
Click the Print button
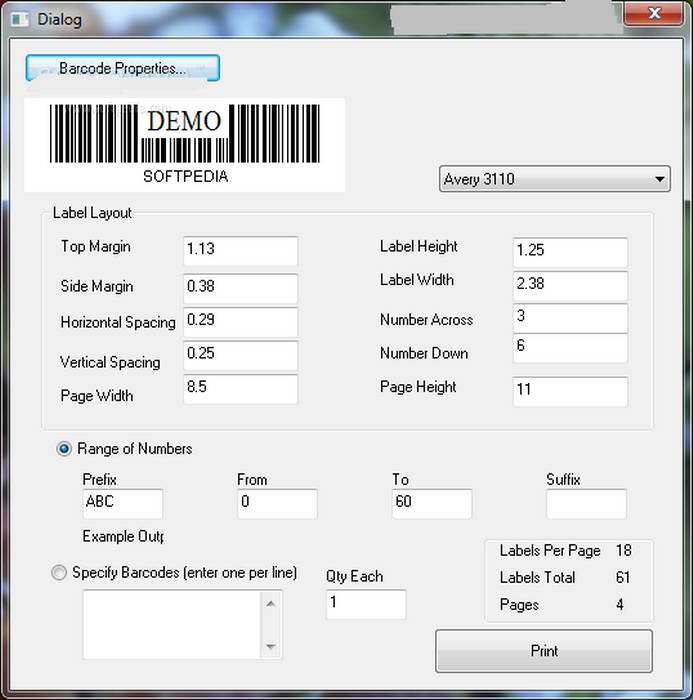click(x=544, y=651)
